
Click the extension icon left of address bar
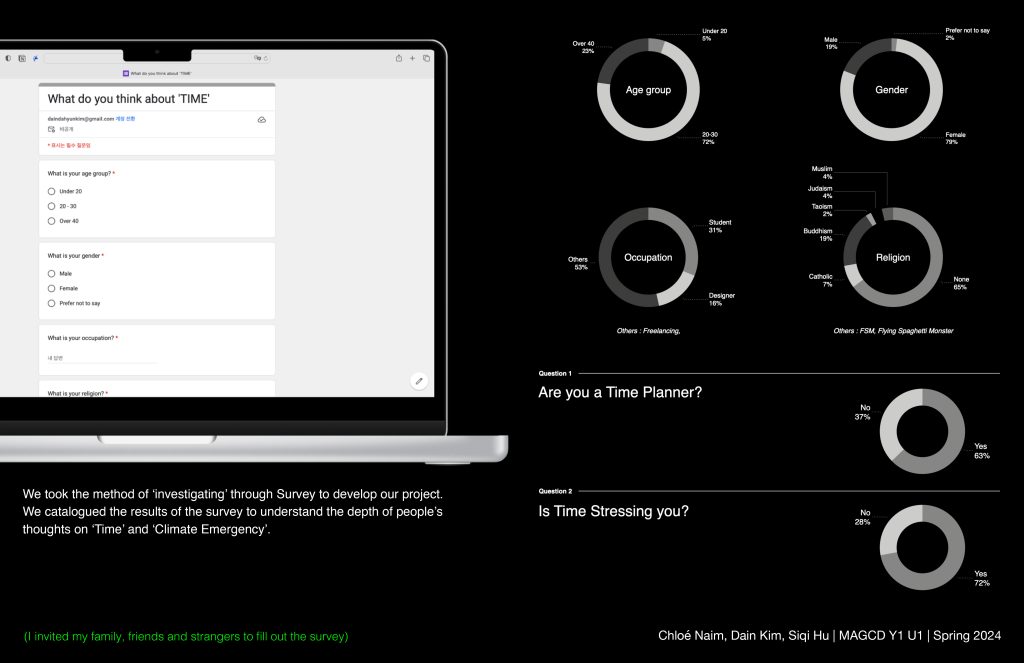(x=35, y=58)
